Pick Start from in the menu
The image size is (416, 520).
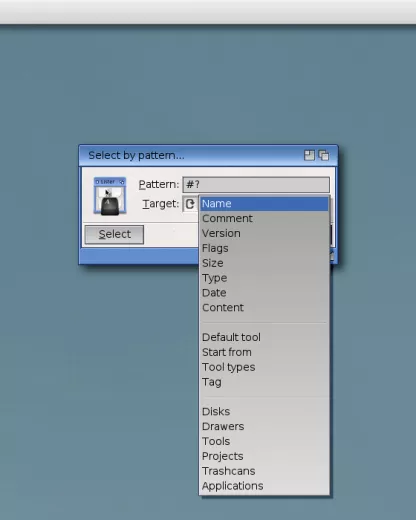coord(264,352)
